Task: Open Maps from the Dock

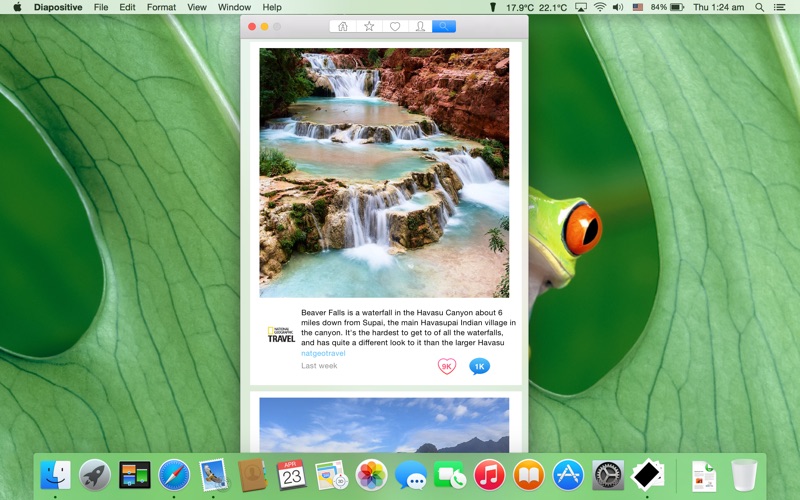Action: tap(332, 475)
